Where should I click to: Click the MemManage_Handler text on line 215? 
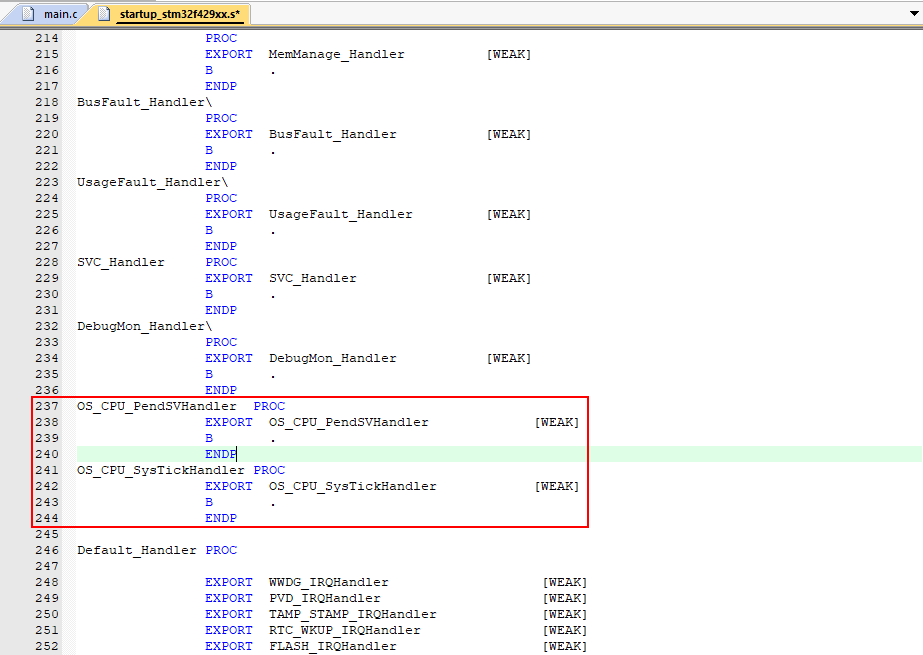tap(337, 54)
